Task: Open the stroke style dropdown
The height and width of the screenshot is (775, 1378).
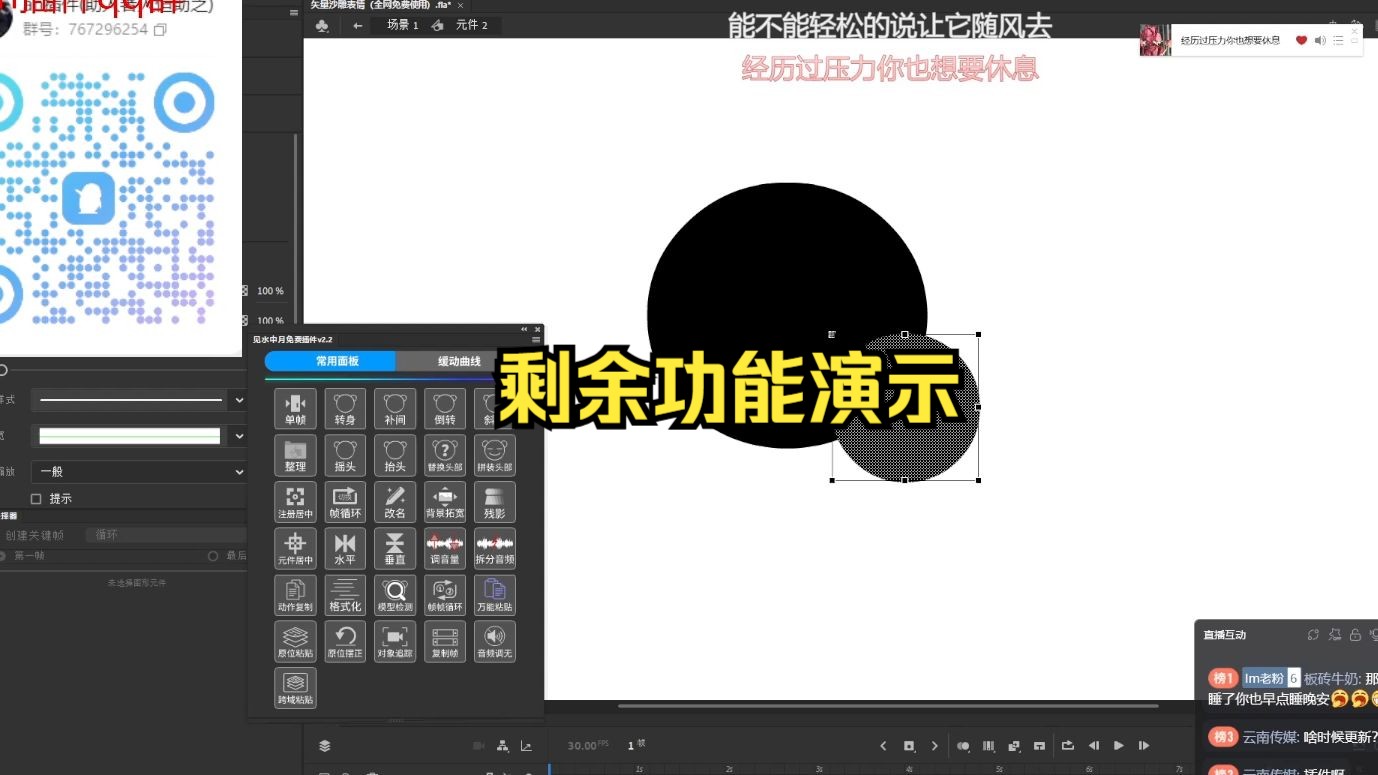Action: (x=238, y=400)
